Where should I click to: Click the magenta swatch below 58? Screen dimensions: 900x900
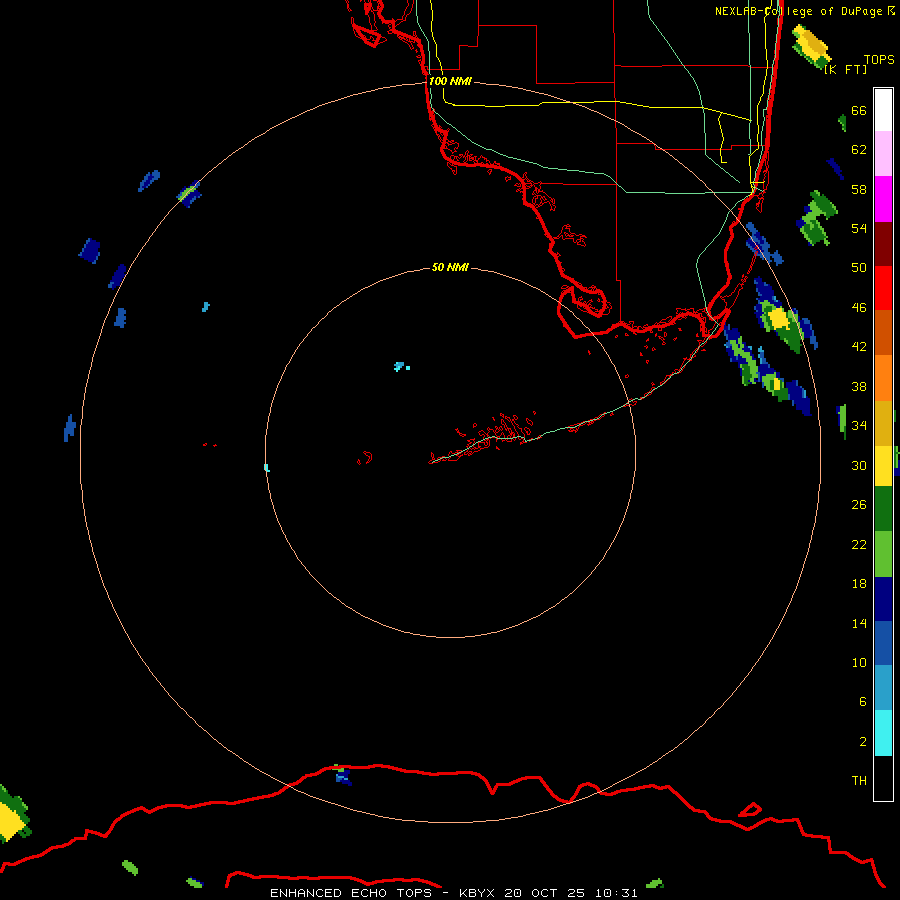pos(883,199)
